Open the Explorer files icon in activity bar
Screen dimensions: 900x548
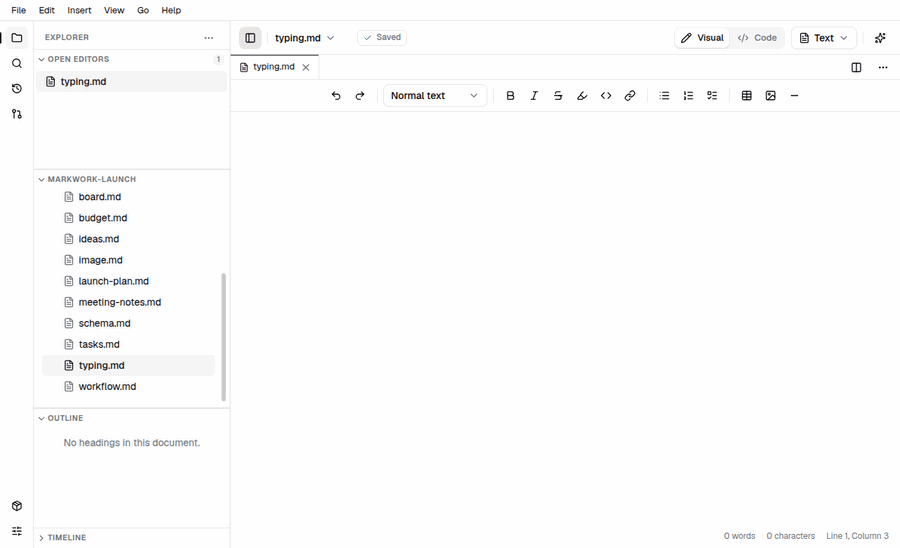click(17, 38)
